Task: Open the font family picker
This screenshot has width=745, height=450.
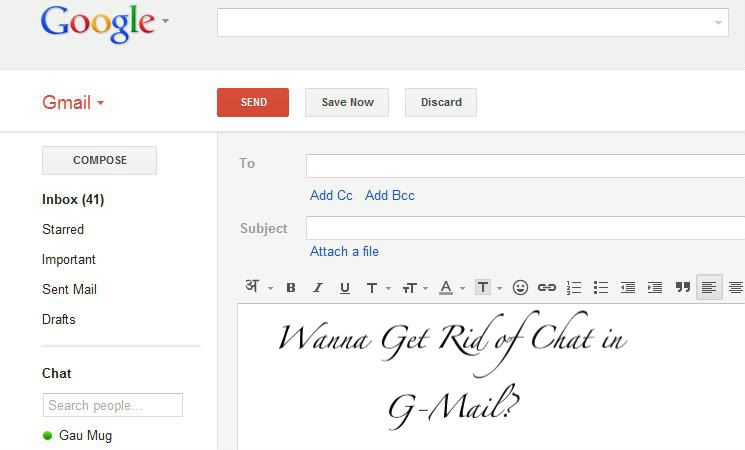Action: [x=372, y=287]
